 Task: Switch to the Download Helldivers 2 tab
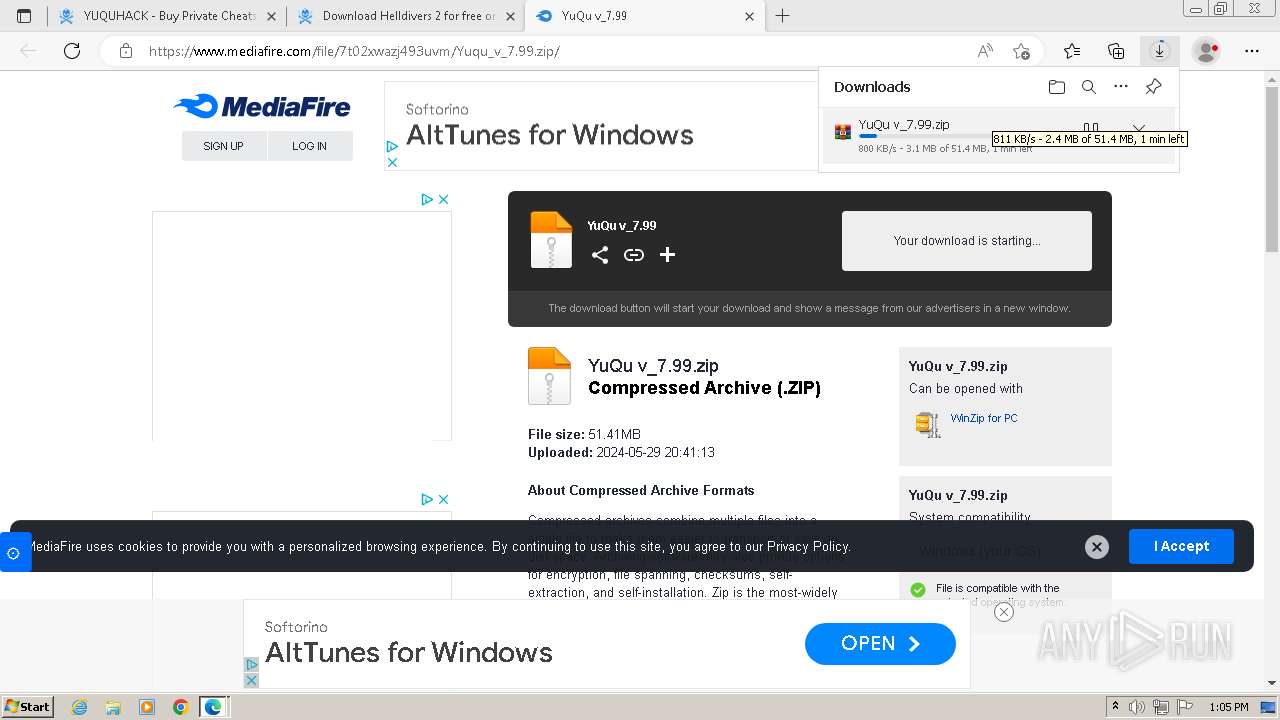(405, 16)
